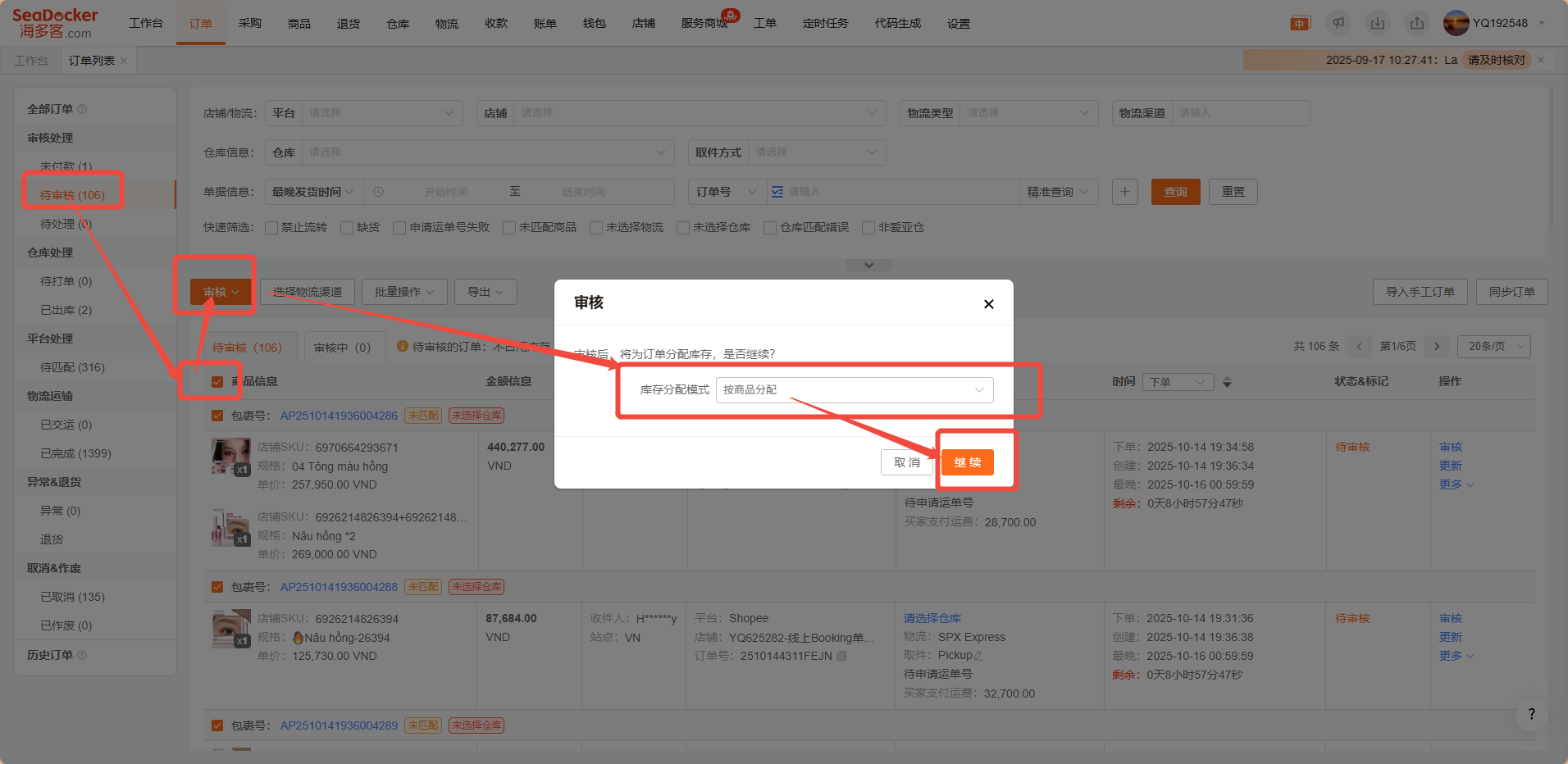
Task: Click the edit pencil next to Pickup
Action: click(978, 656)
